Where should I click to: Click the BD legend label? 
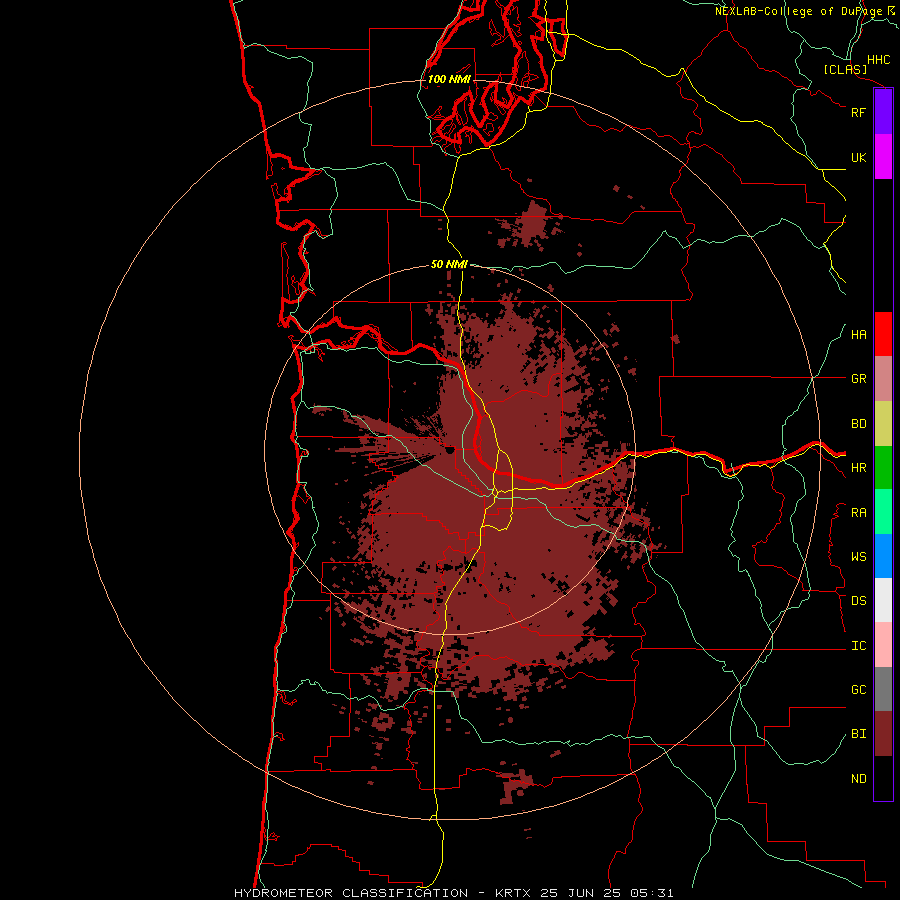pos(858,424)
